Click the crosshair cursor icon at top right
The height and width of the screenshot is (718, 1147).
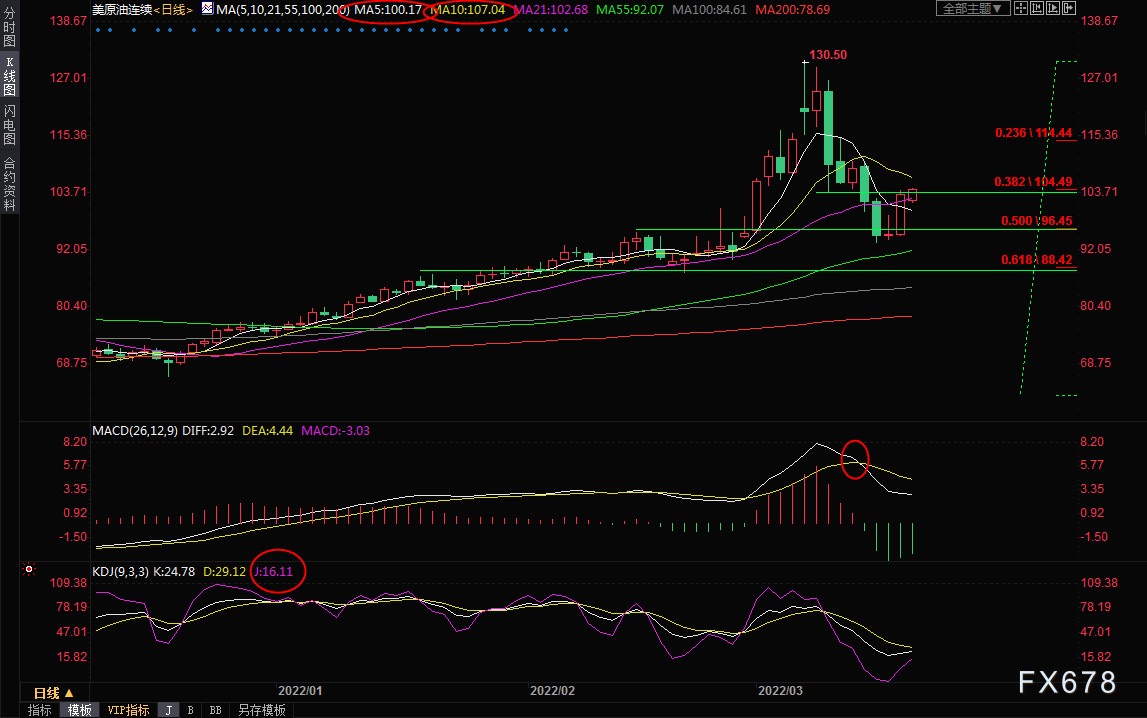[x=1021, y=8]
